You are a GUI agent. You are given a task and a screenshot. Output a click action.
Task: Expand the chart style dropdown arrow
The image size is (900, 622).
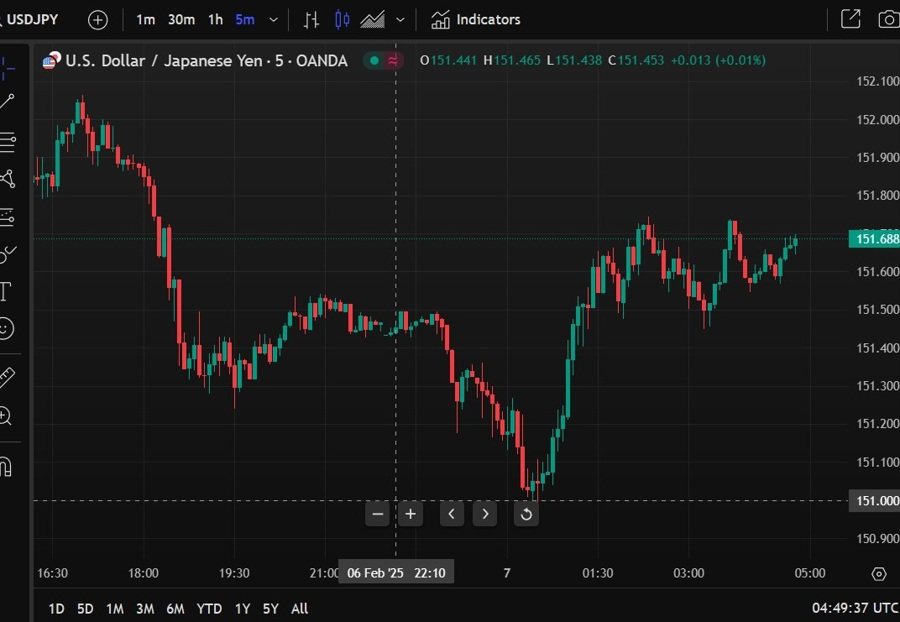click(x=401, y=20)
